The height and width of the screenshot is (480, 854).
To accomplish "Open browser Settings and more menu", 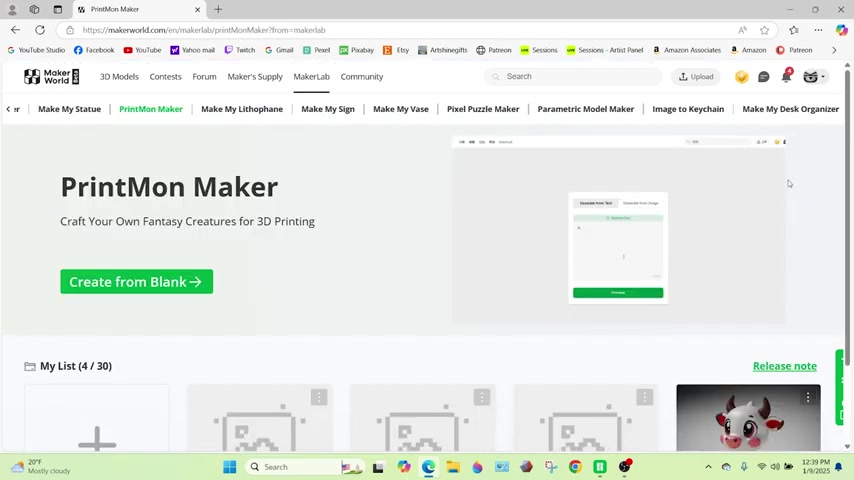I will point(818,30).
